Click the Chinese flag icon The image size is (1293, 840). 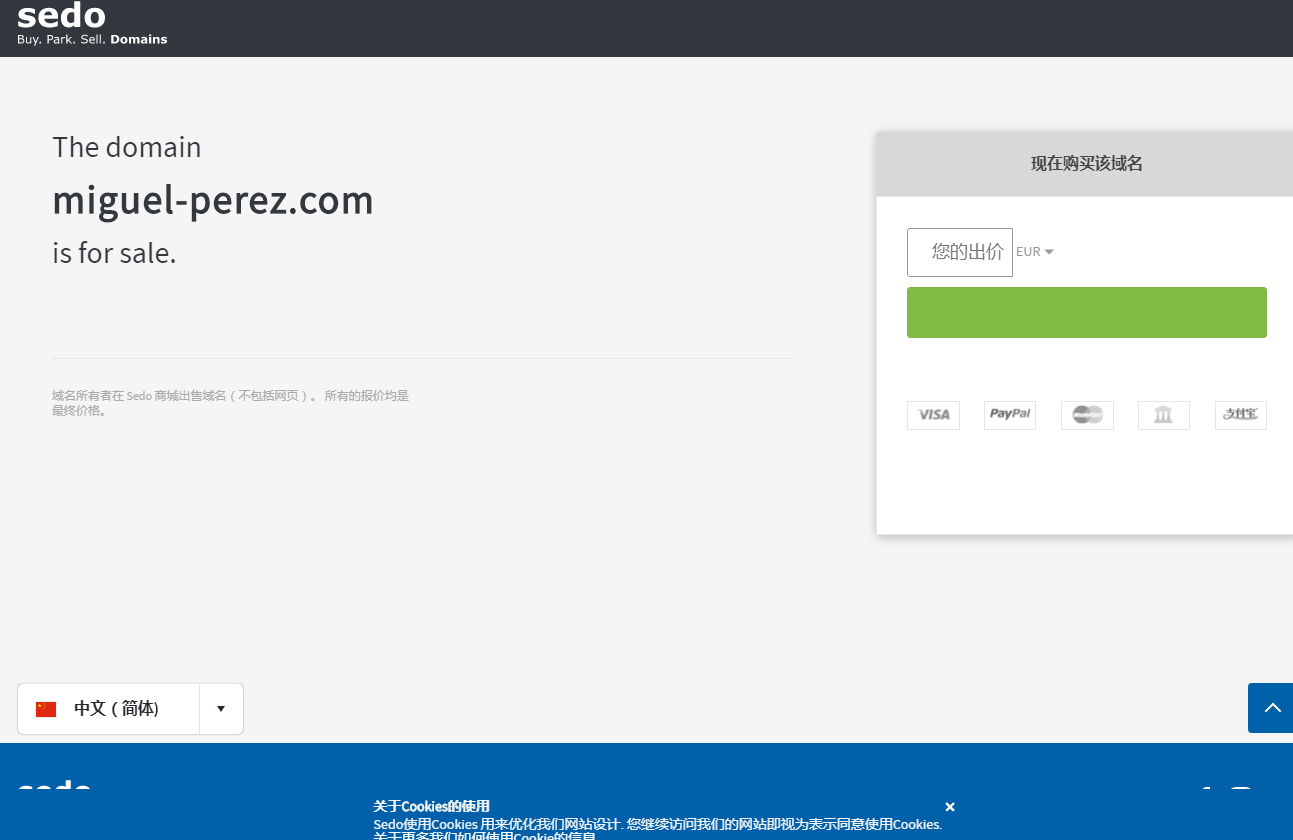click(46, 709)
